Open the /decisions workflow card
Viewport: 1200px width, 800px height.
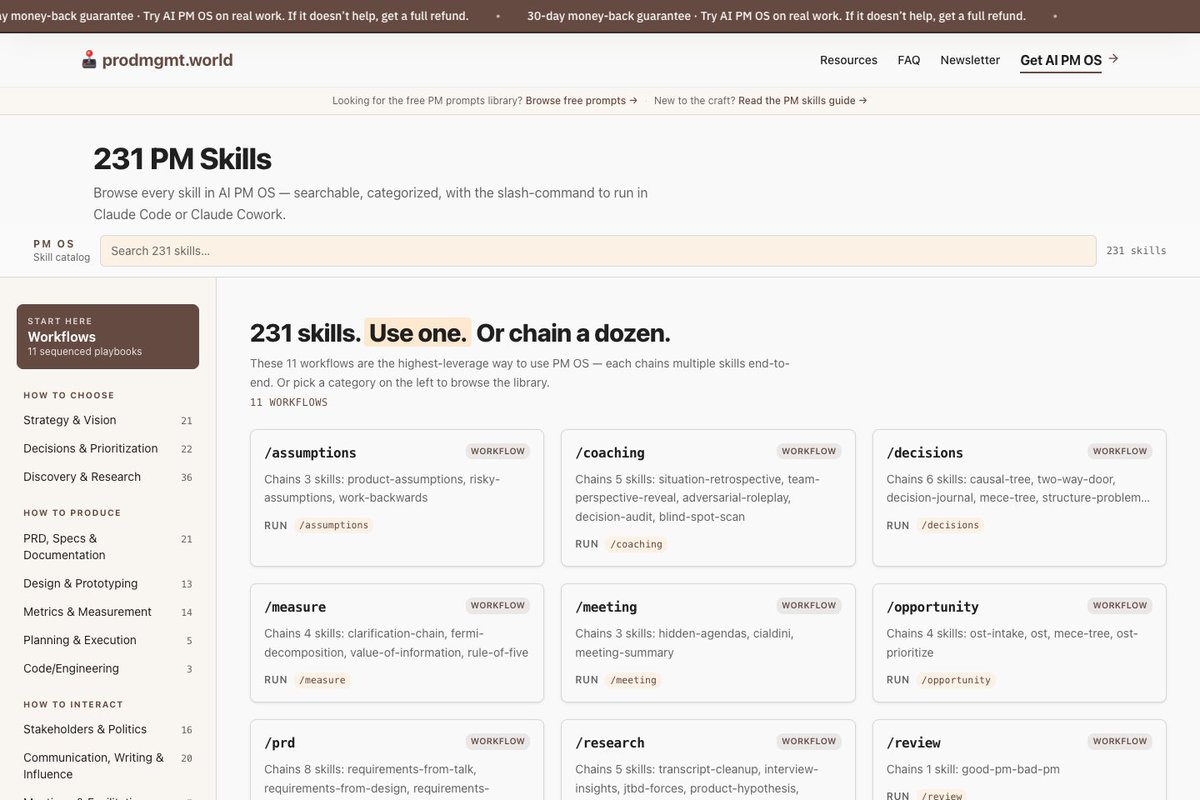coord(1019,498)
